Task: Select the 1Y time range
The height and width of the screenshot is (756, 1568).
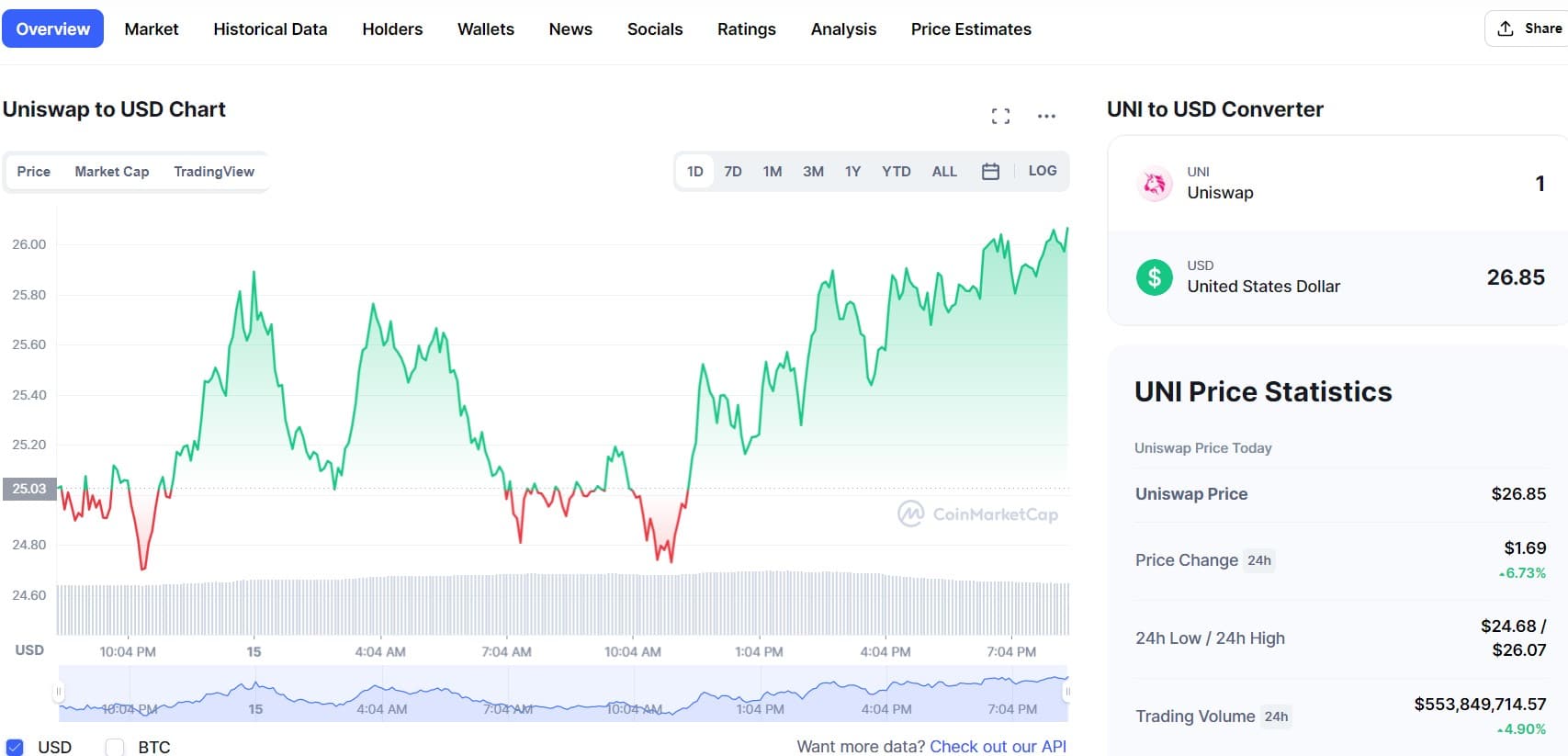Action: pos(852,172)
